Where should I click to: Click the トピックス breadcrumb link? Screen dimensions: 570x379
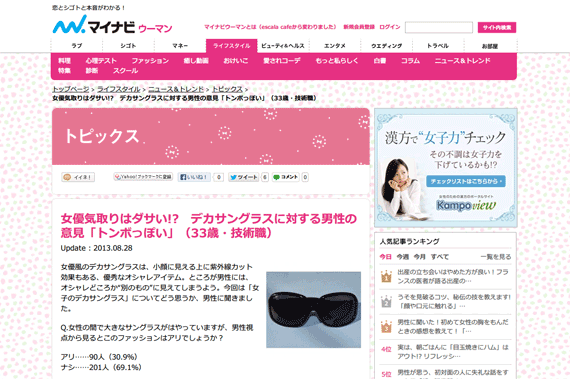227,89
